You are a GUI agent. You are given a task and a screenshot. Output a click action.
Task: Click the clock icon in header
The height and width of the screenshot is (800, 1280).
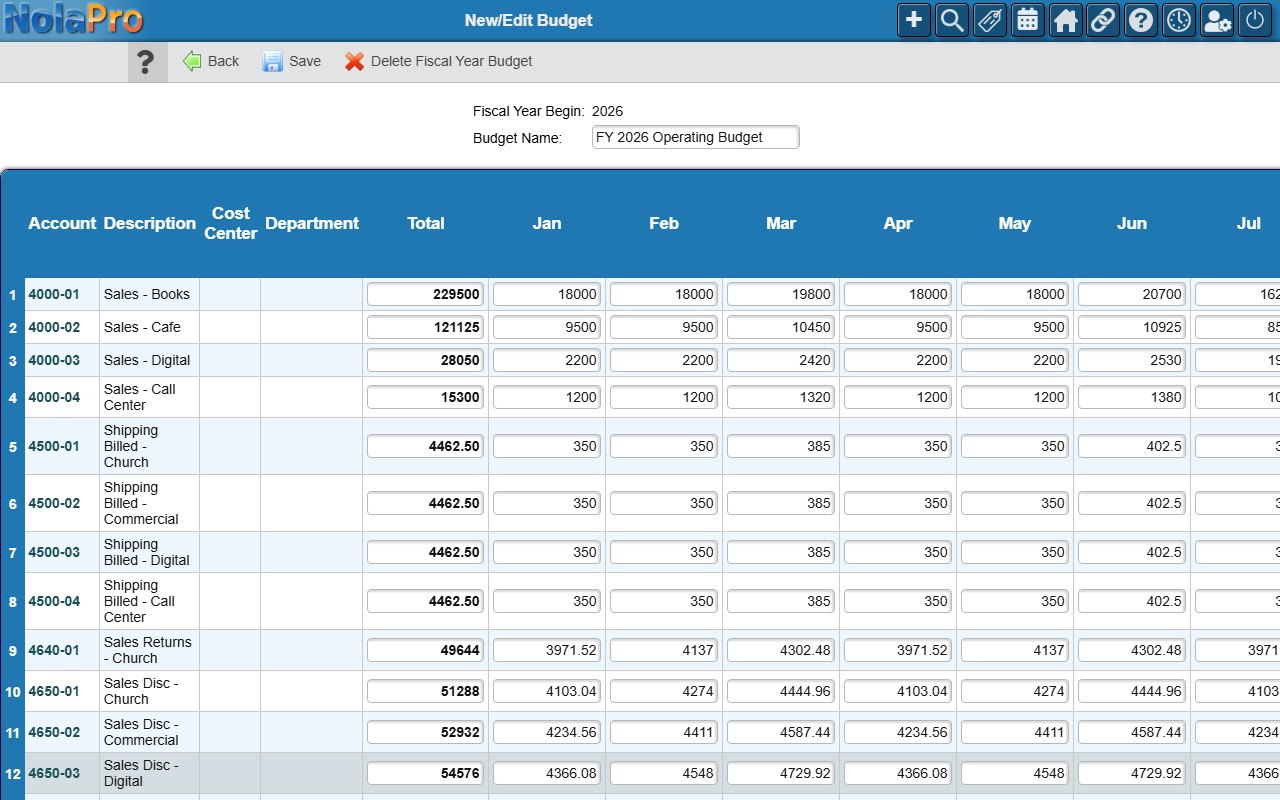(1179, 20)
